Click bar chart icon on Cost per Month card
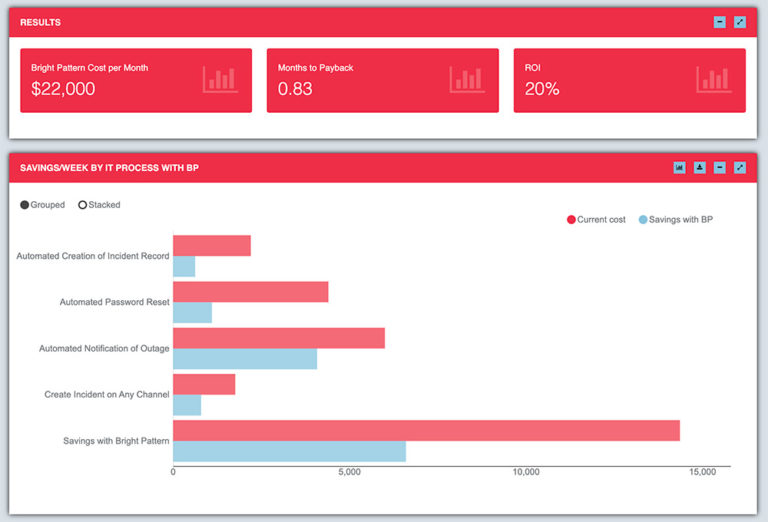Image resolution: width=768 pixels, height=522 pixels. pyautogui.click(x=220, y=79)
